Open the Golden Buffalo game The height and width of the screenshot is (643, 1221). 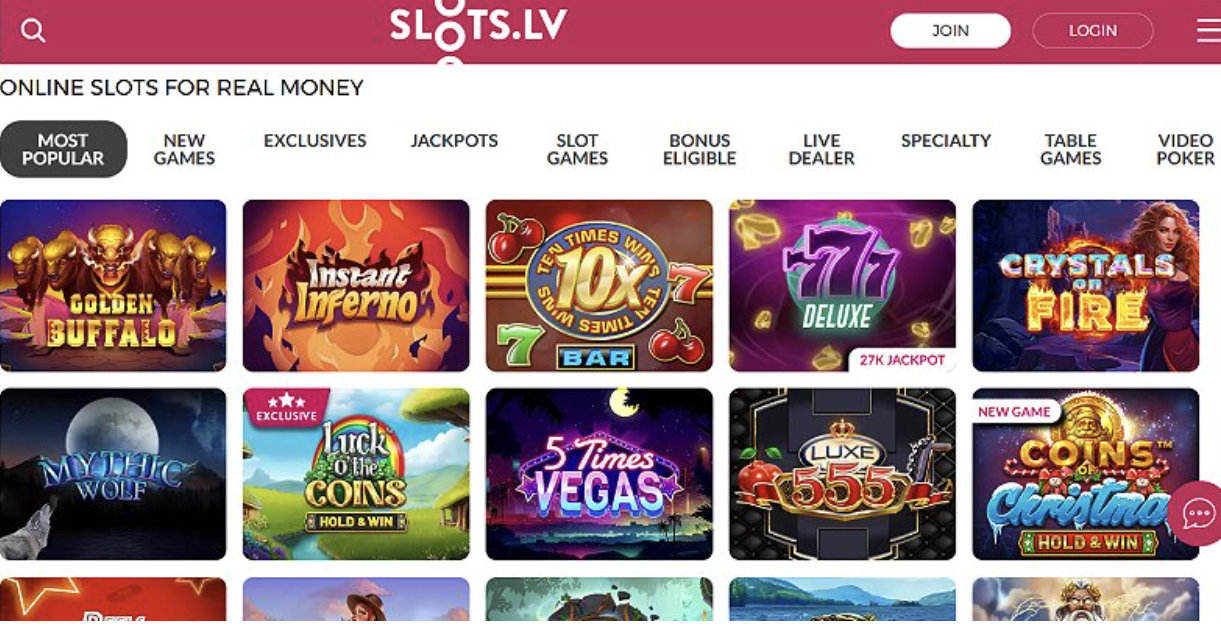[x=113, y=286]
